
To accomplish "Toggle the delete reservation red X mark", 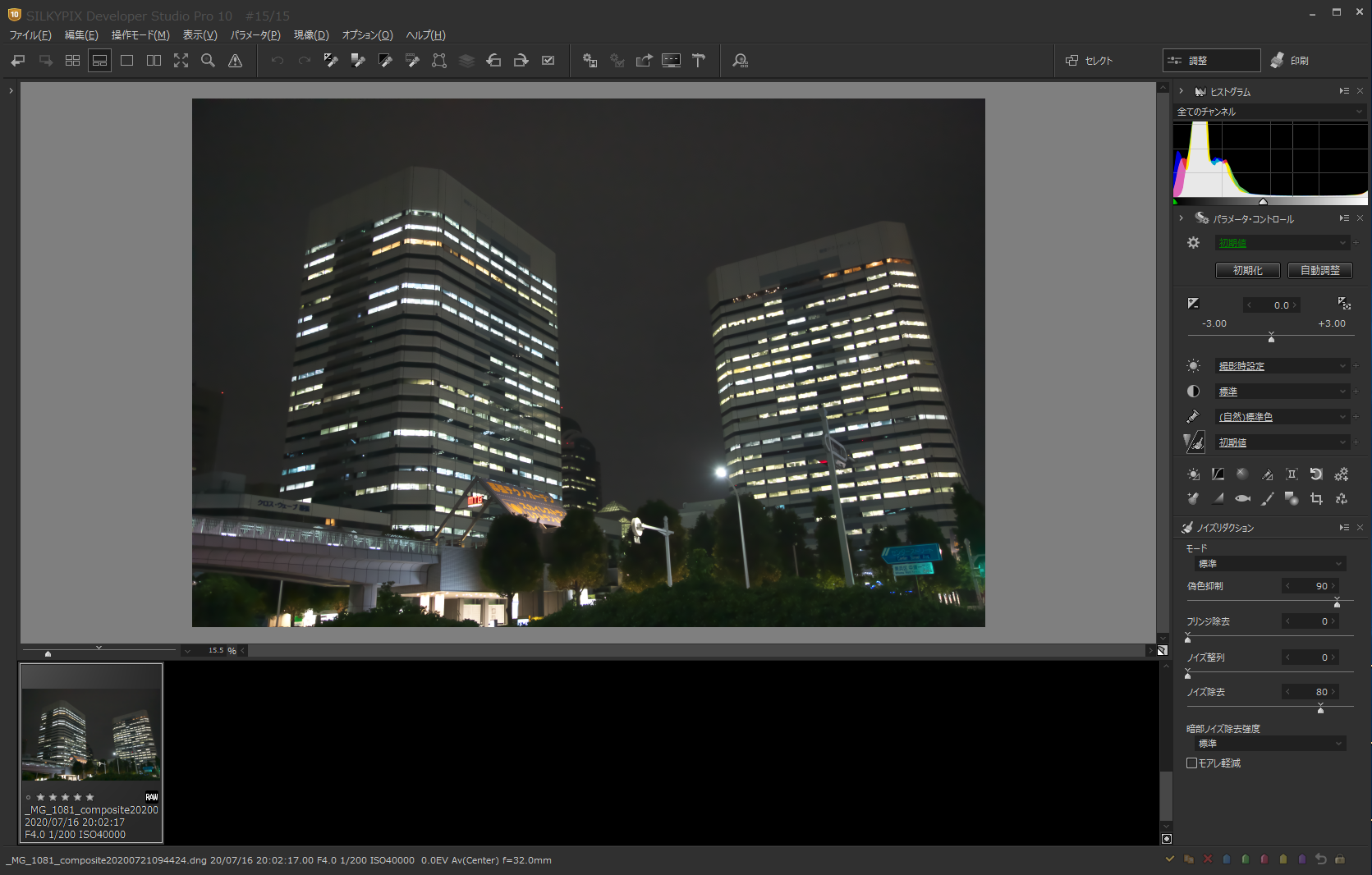I will coord(1208,859).
